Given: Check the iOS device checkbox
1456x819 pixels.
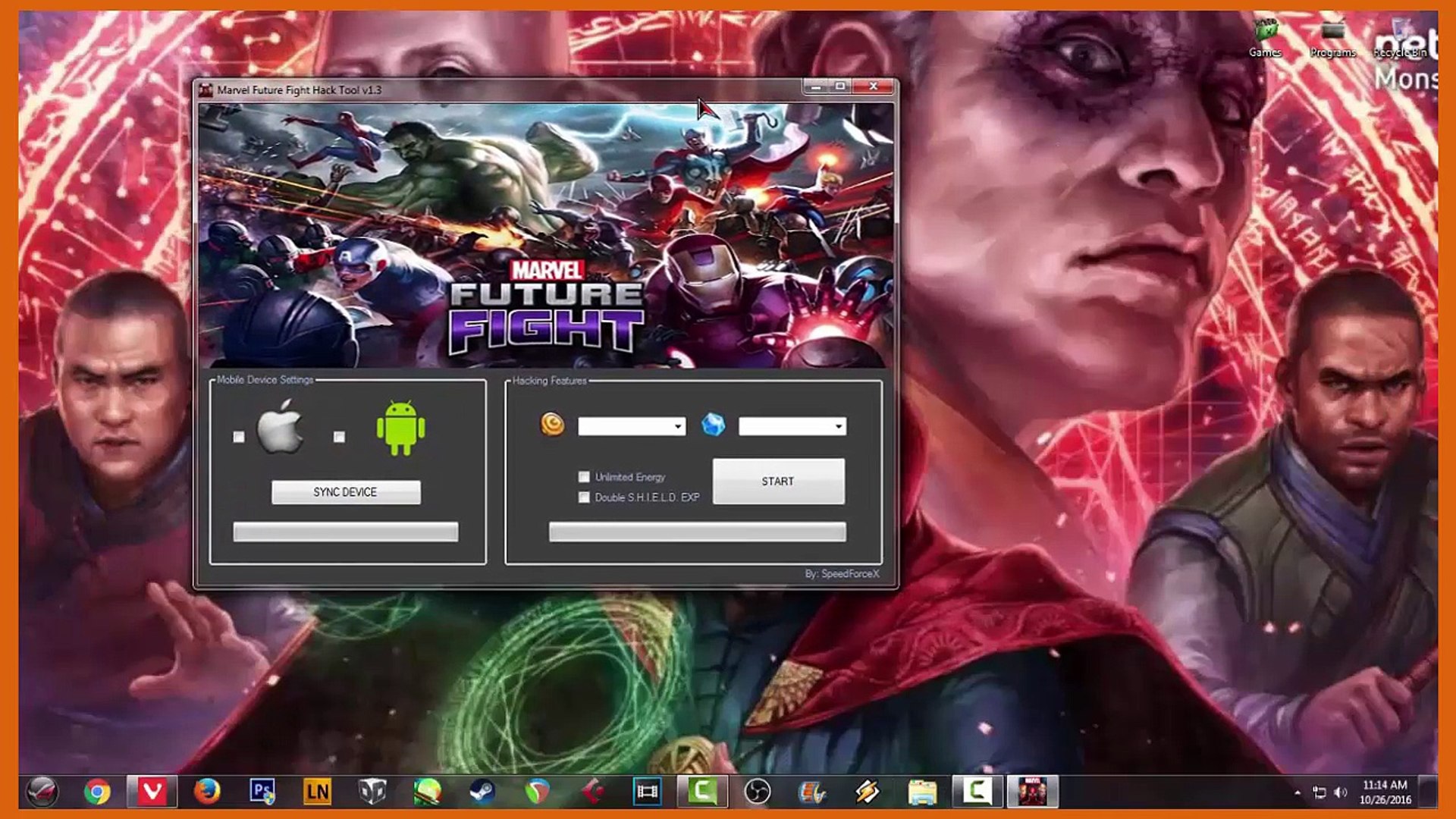Looking at the screenshot, I should [x=239, y=437].
